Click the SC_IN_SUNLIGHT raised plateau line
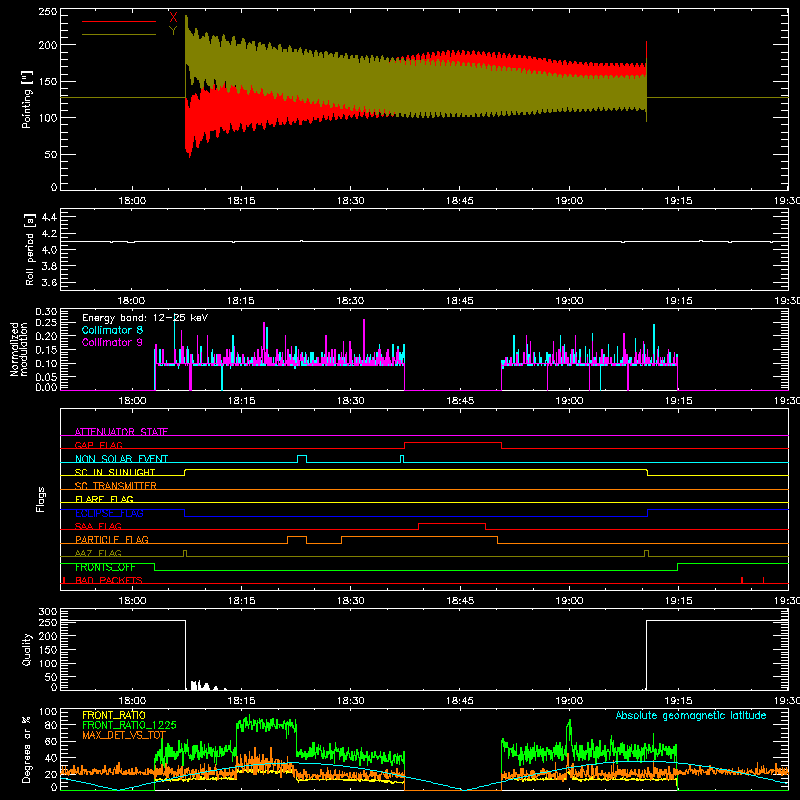 [x=416, y=469]
